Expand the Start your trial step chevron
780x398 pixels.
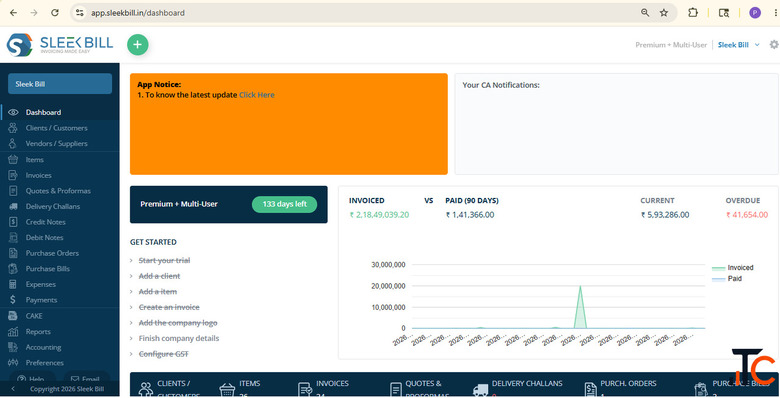coord(131,261)
